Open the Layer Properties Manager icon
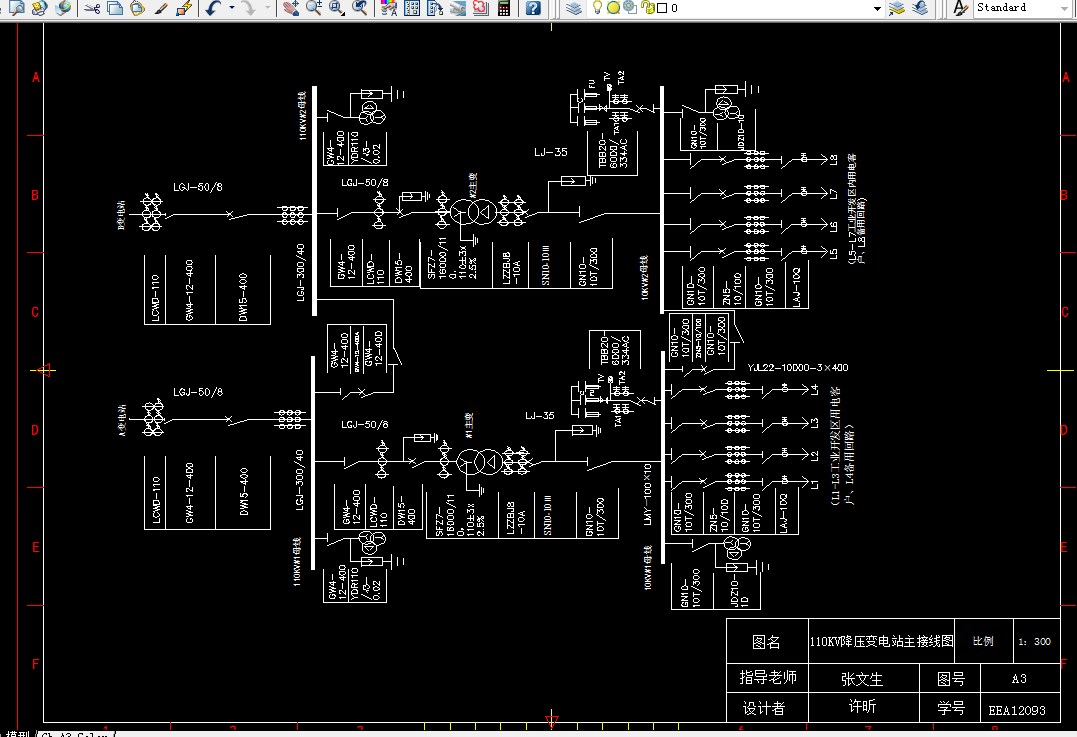This screenshot has width=1077, height=737. pos(574,8)
